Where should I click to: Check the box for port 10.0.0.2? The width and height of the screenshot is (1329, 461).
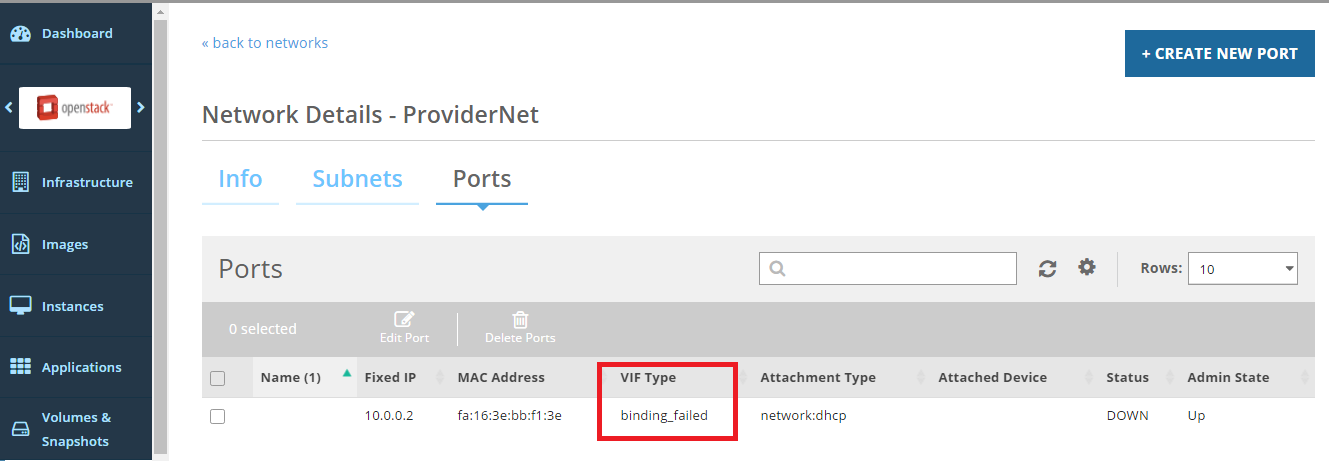(218, 416)
